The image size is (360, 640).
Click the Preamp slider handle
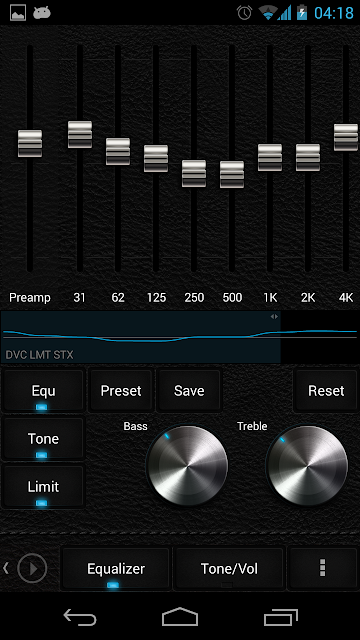30,143
